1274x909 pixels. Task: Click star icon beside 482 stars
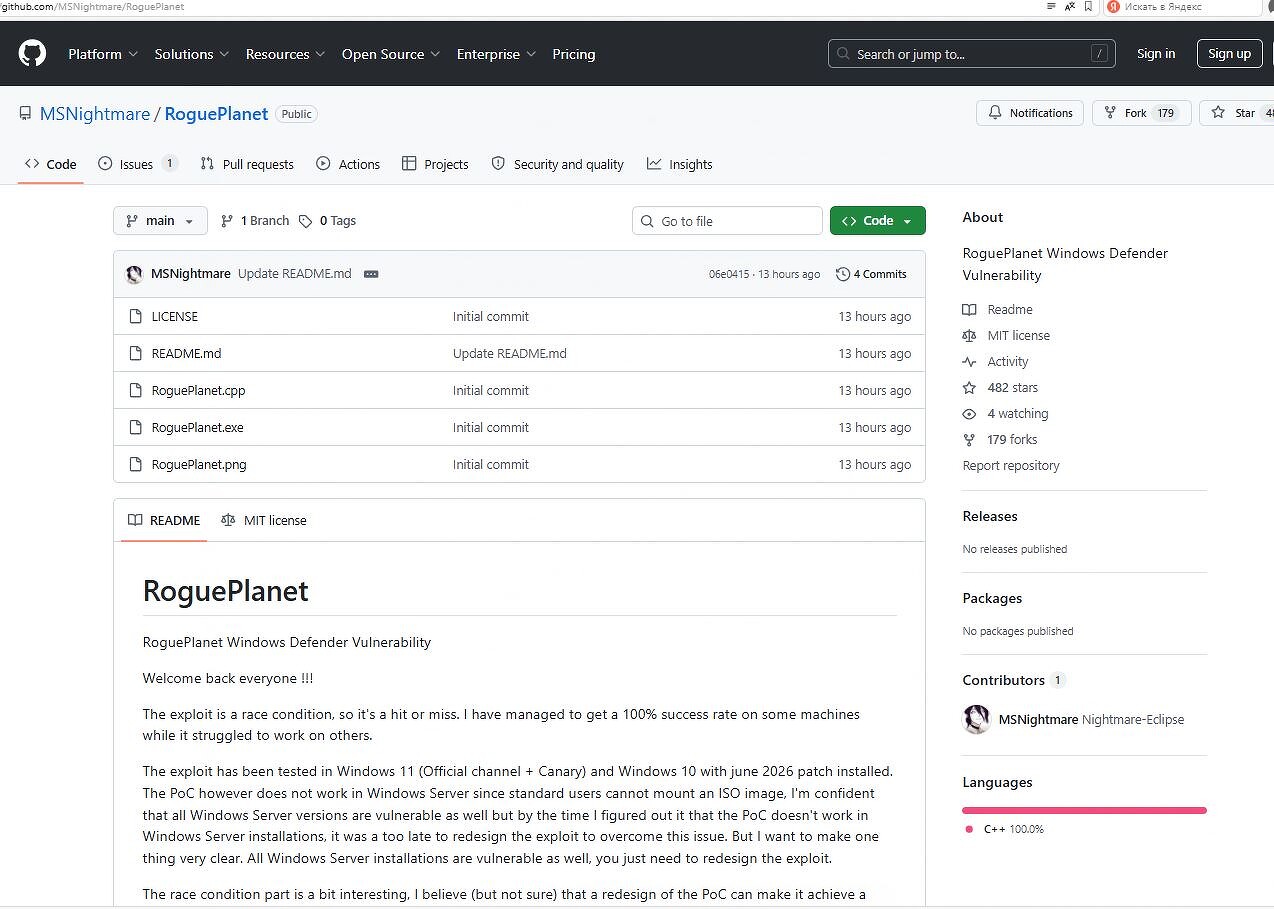tap(969, 388)
